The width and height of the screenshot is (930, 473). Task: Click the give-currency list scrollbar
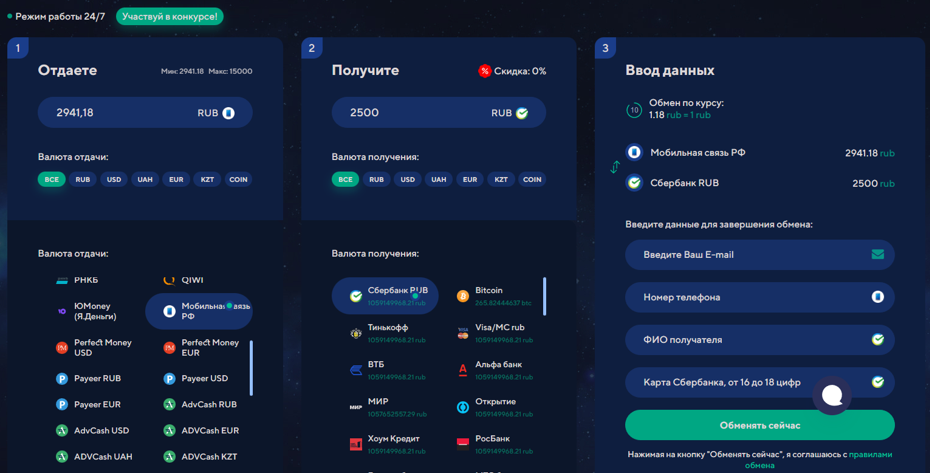pos(251,368)
